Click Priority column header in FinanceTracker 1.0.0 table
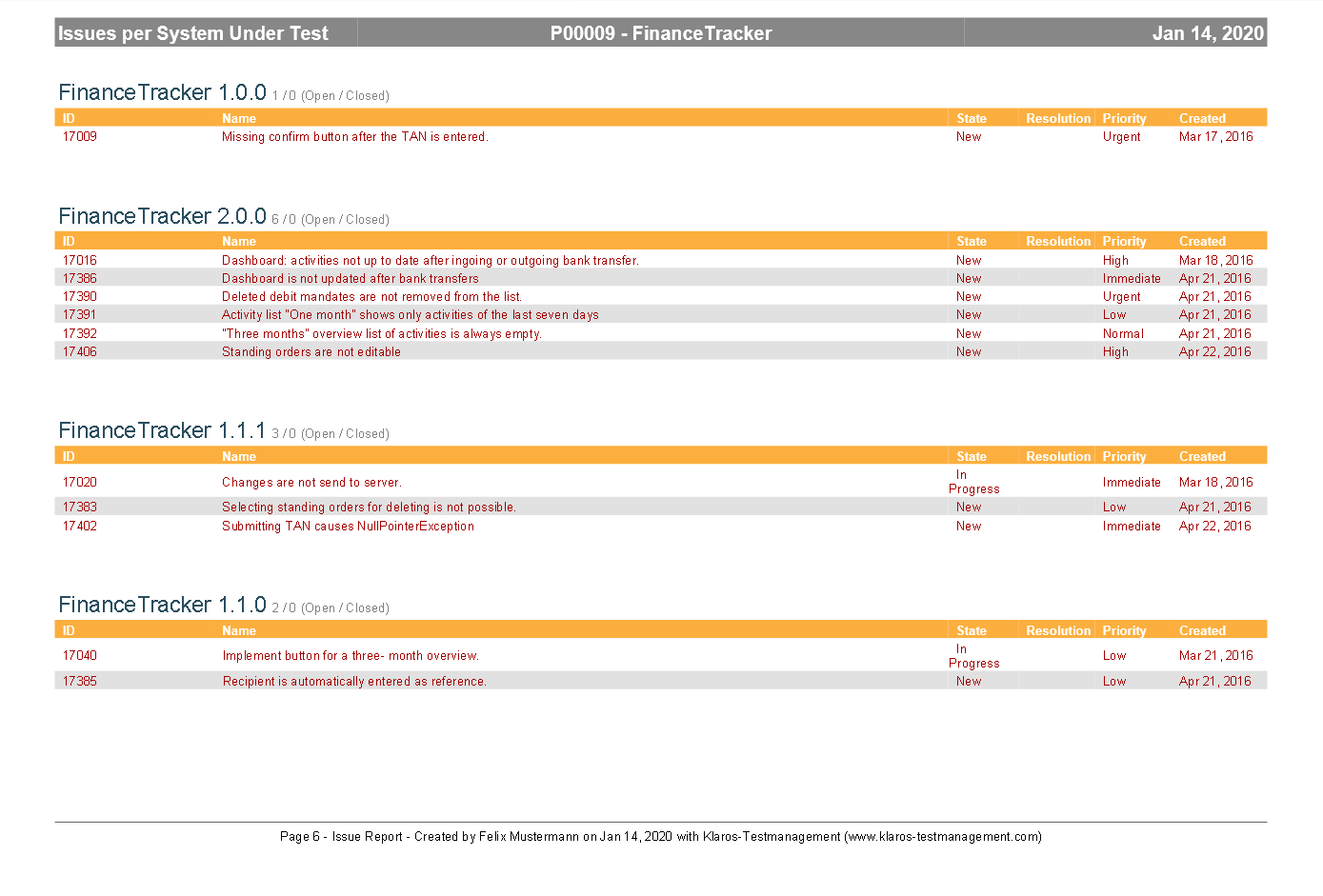Screen dimensions: 1323x896 click(1124, 119)
